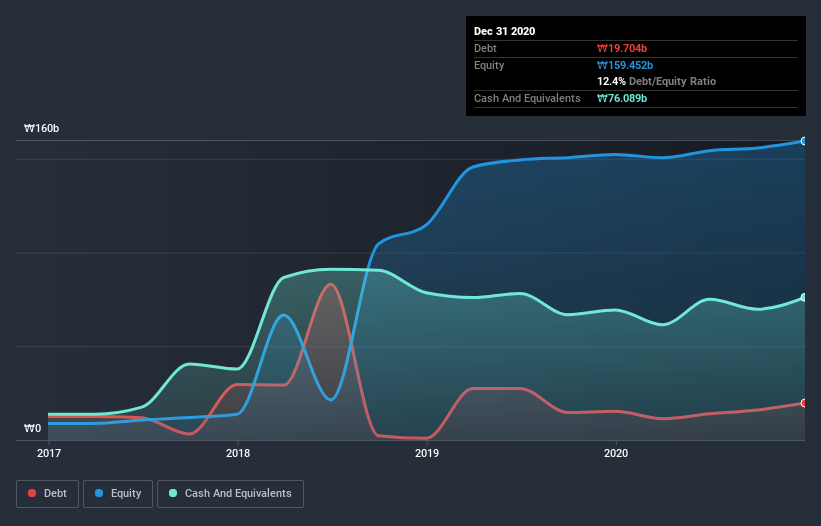Click the ₩76.089b cash value
The height and width of the screenshot is (526, 821).
click(622, 98)
